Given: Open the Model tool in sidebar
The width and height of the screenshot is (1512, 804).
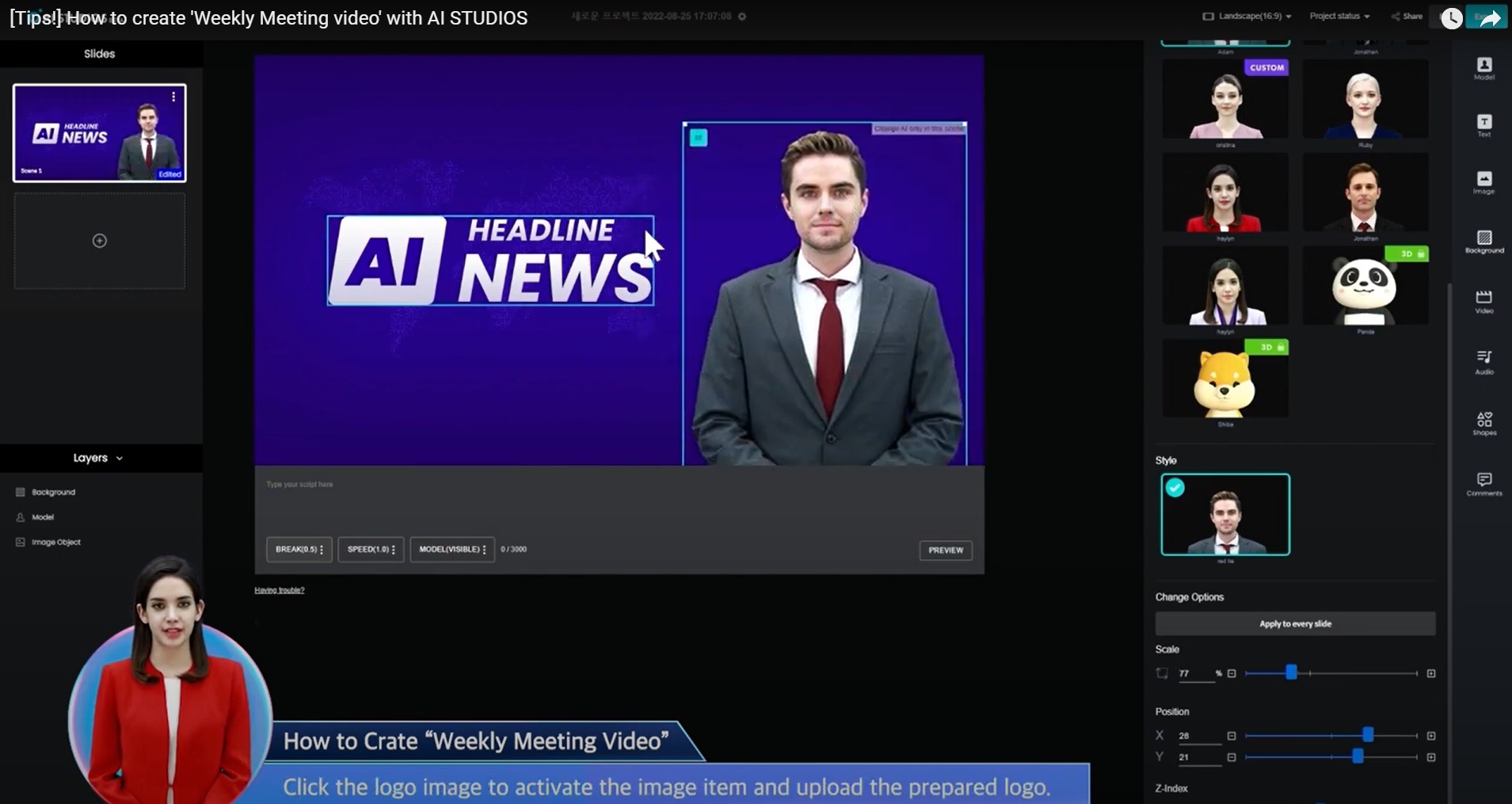Looking at the screenshot, I should [1483, 68].
